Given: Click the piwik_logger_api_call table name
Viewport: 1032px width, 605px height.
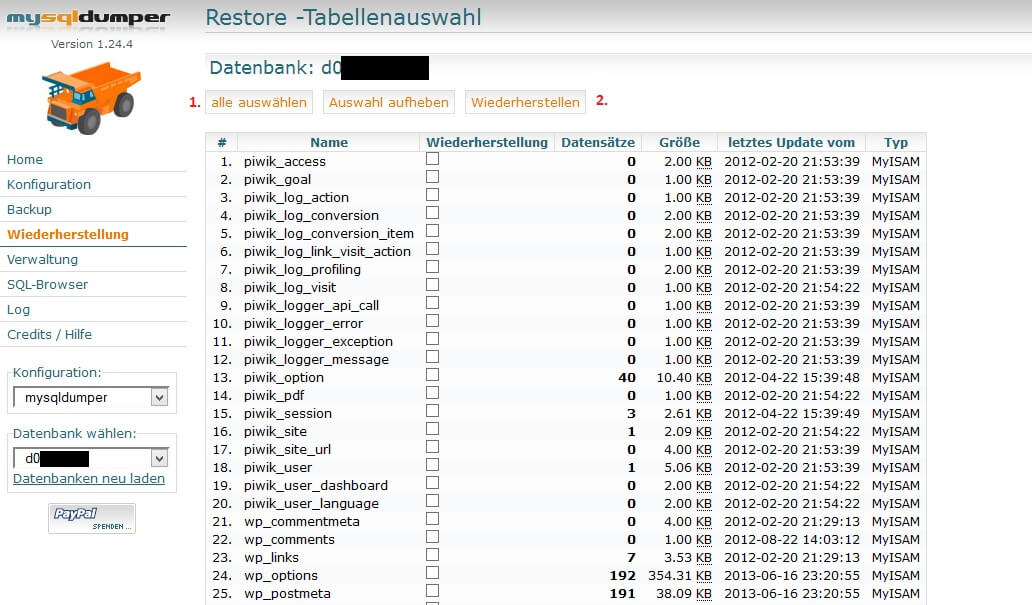Looking at the screenshot, I should (x=311, y=305).
